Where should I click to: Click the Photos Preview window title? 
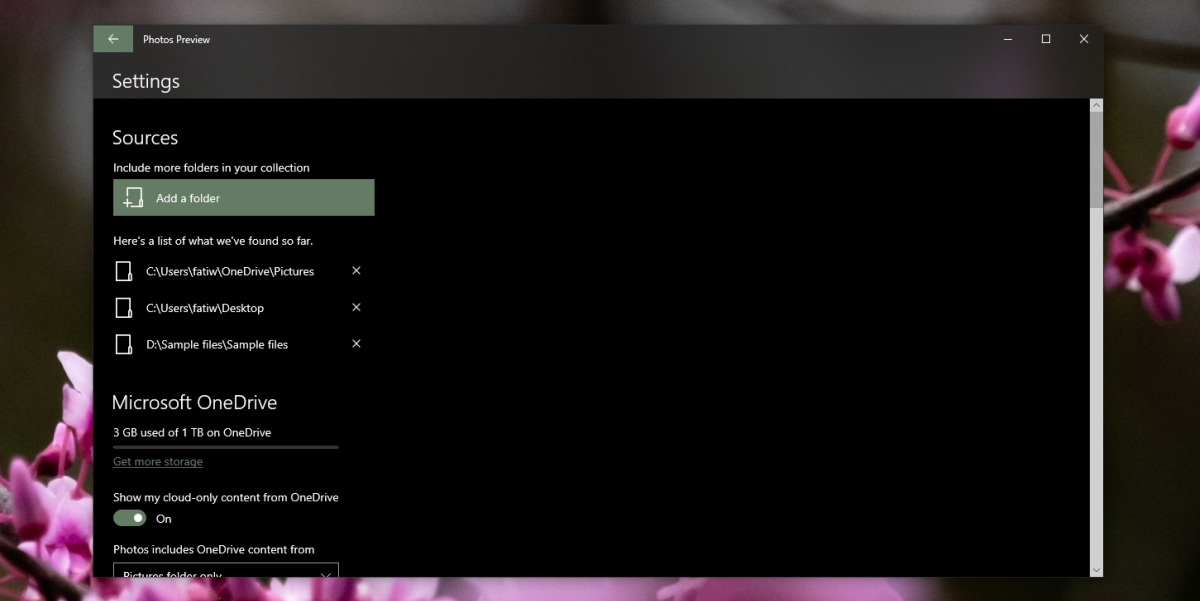177,40
